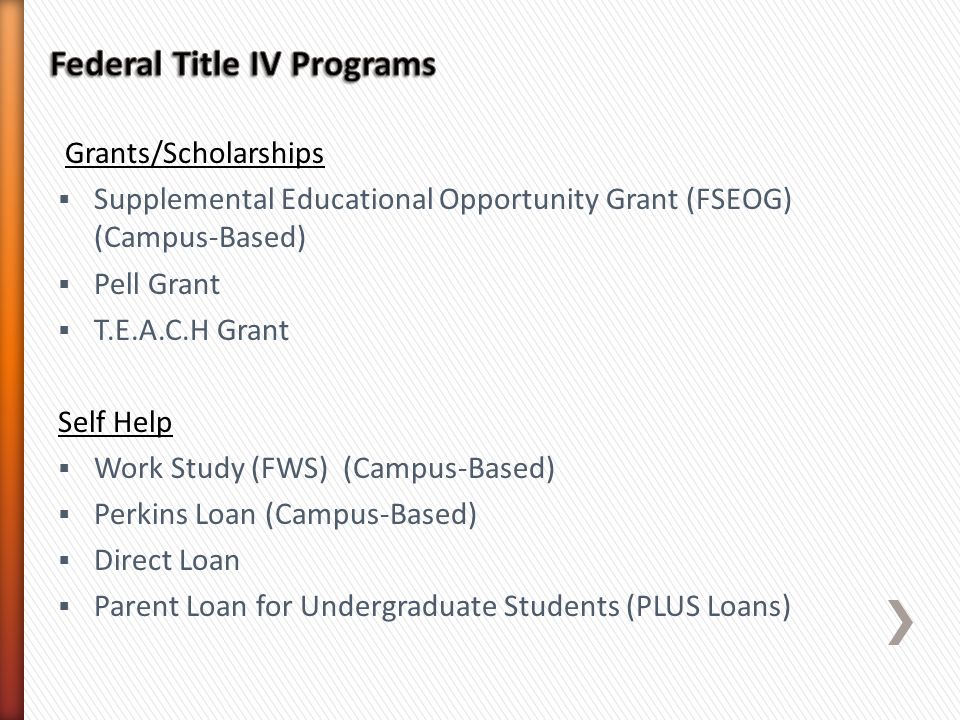The width and height of the screenshot is (960, 720).
Task: Select the Grants/Scholarships underlined heading
Action: pyautogui.click(x=194, y=153)
